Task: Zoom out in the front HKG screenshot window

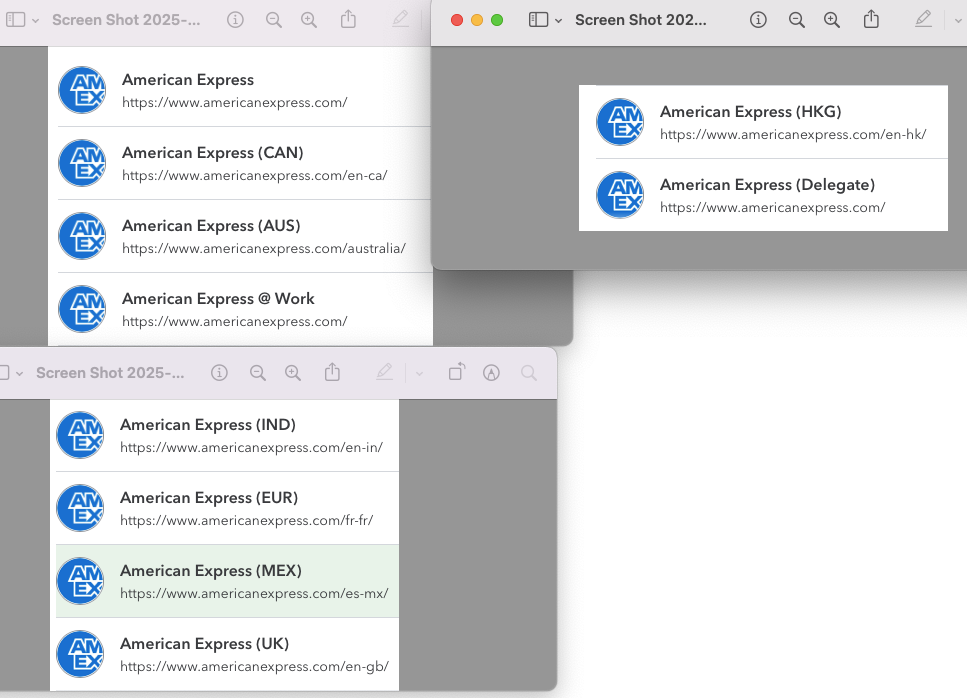Action: 796,20
